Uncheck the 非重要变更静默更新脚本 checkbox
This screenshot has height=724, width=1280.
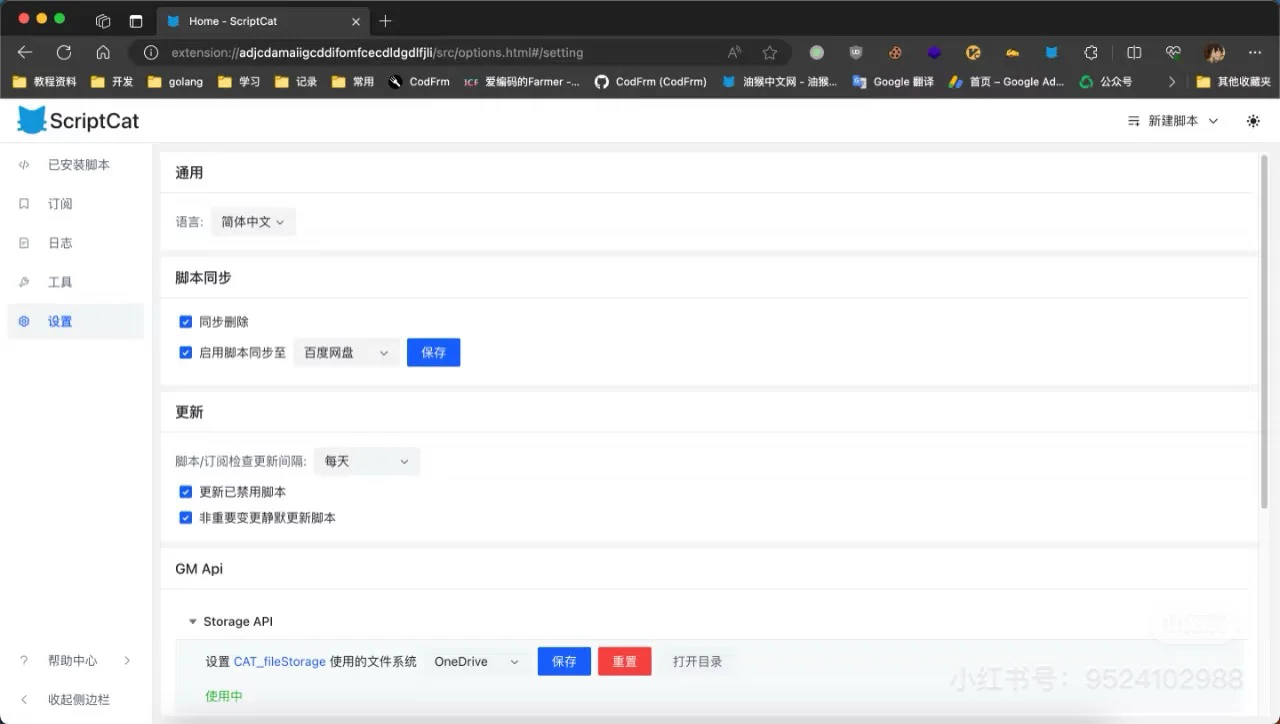pos(185,518)
